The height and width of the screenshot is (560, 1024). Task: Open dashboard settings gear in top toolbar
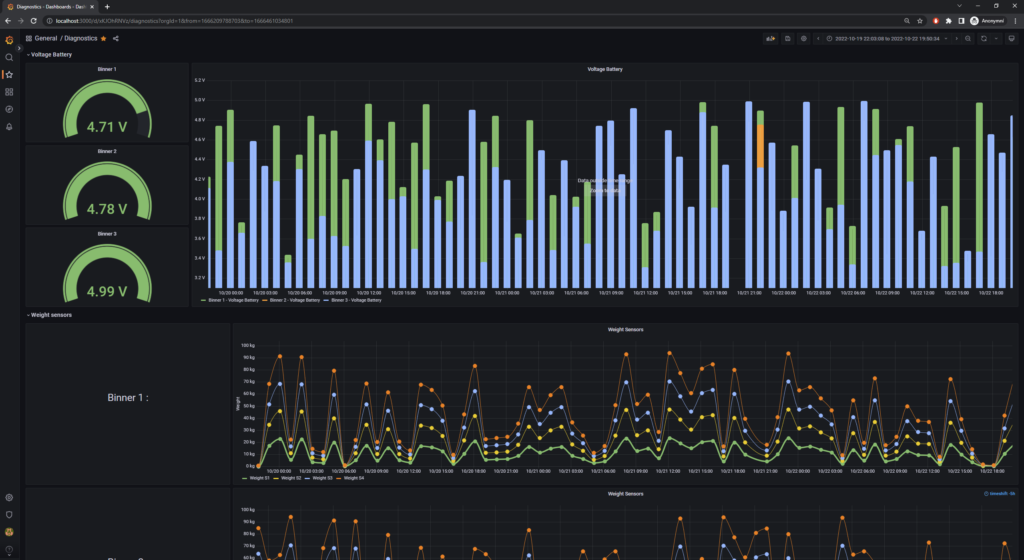(x=804, y=39)
